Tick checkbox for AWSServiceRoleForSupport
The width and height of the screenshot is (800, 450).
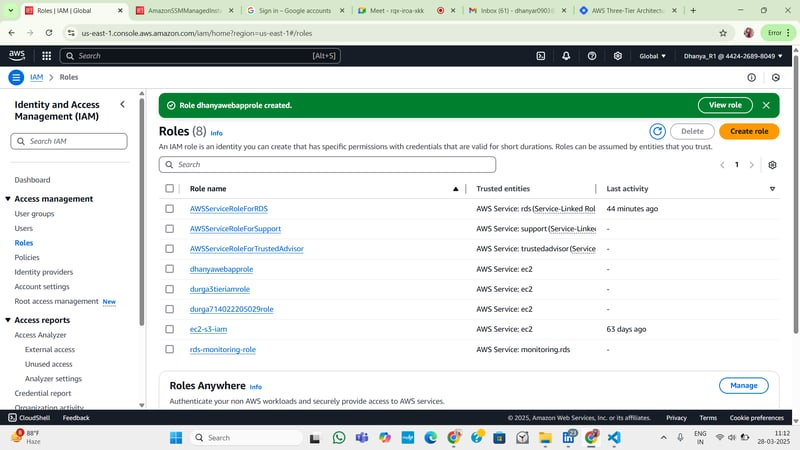(x=169, y=229)
